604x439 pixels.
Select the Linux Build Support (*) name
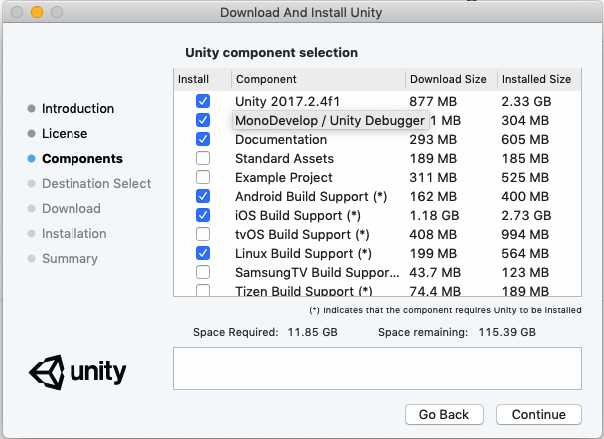303,253
